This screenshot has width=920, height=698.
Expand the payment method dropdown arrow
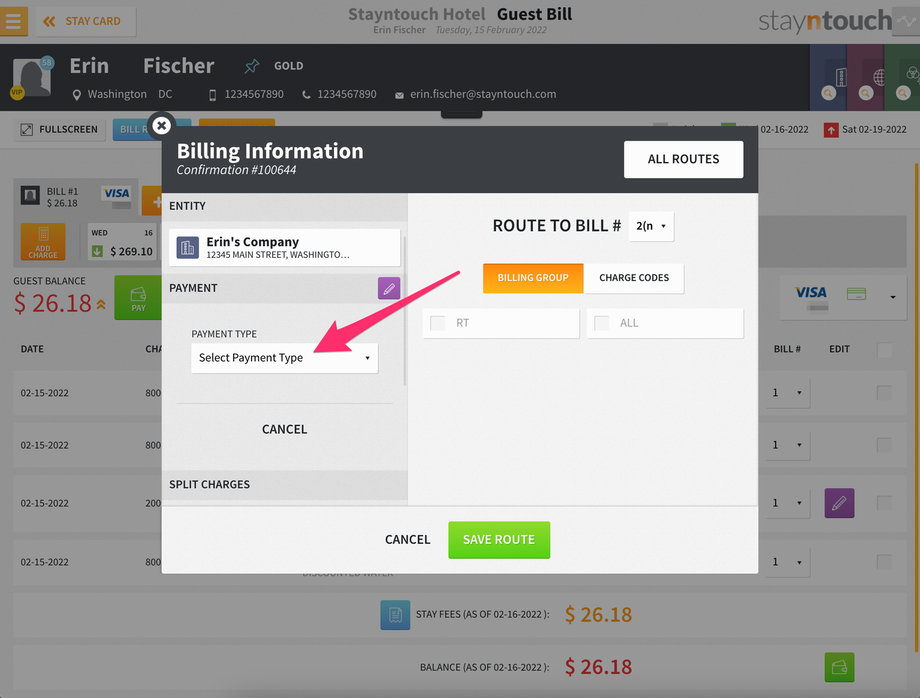click(892, 297)
